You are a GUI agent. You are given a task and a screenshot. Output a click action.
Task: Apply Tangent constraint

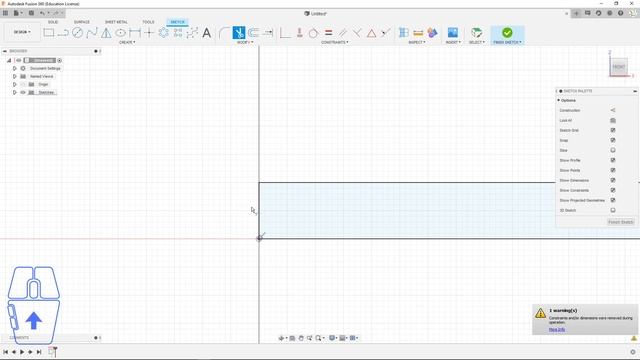tap(313, 33)
